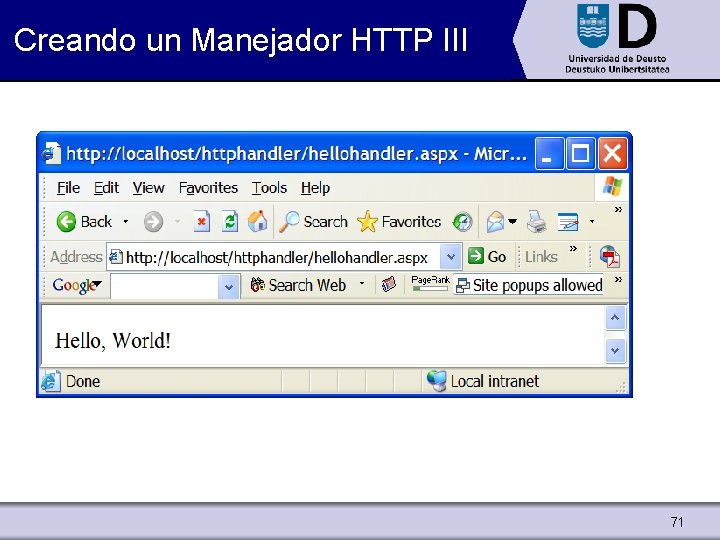The width and height of the screenshot is (720, 540).
Task: Click the Adobe PDF toolbar icon
Action: pyautogui.click(x=609, y=256)
